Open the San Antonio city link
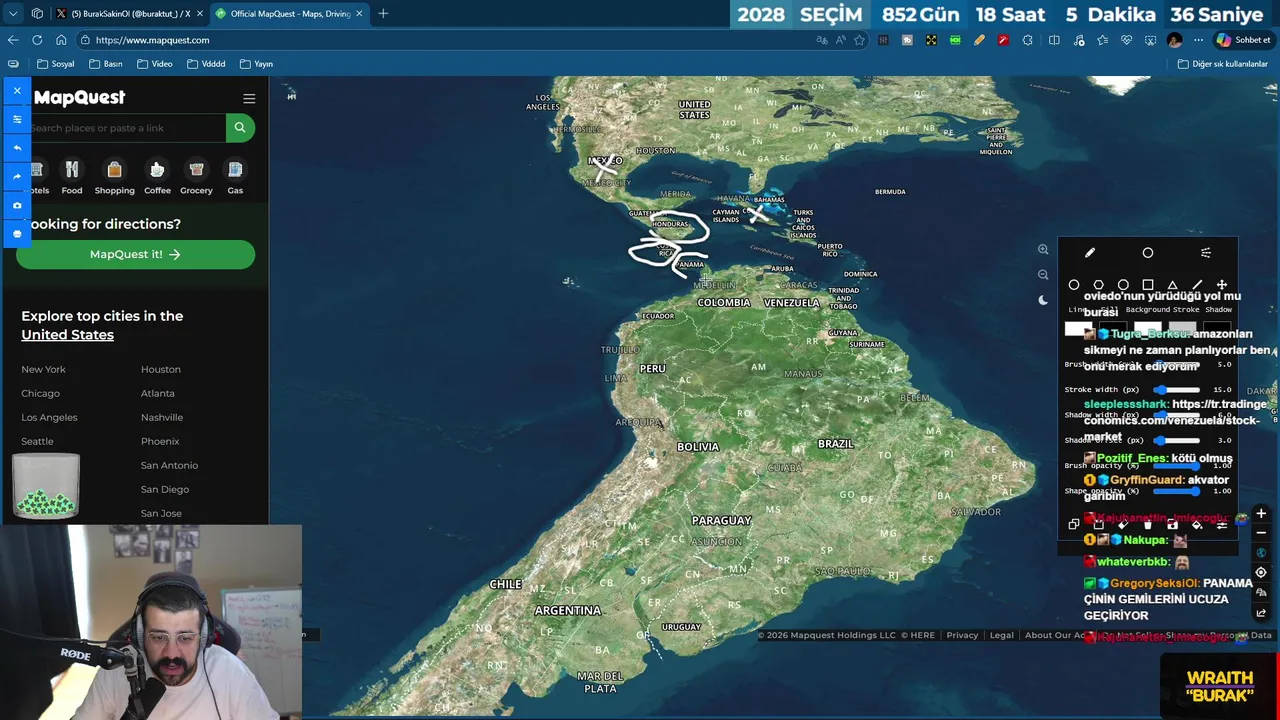The height and width of the screenshot is (720, 1280). (169, 465)
